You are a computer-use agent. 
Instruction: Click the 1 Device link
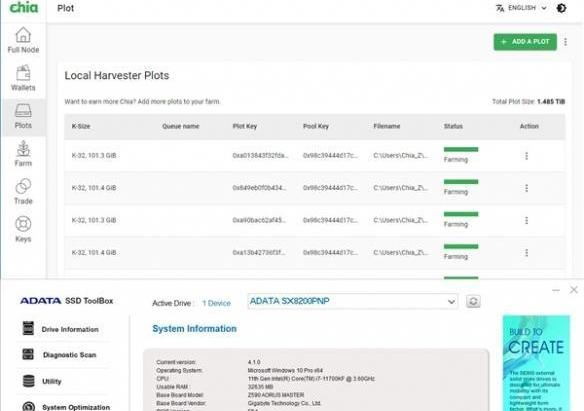(216, 303)
